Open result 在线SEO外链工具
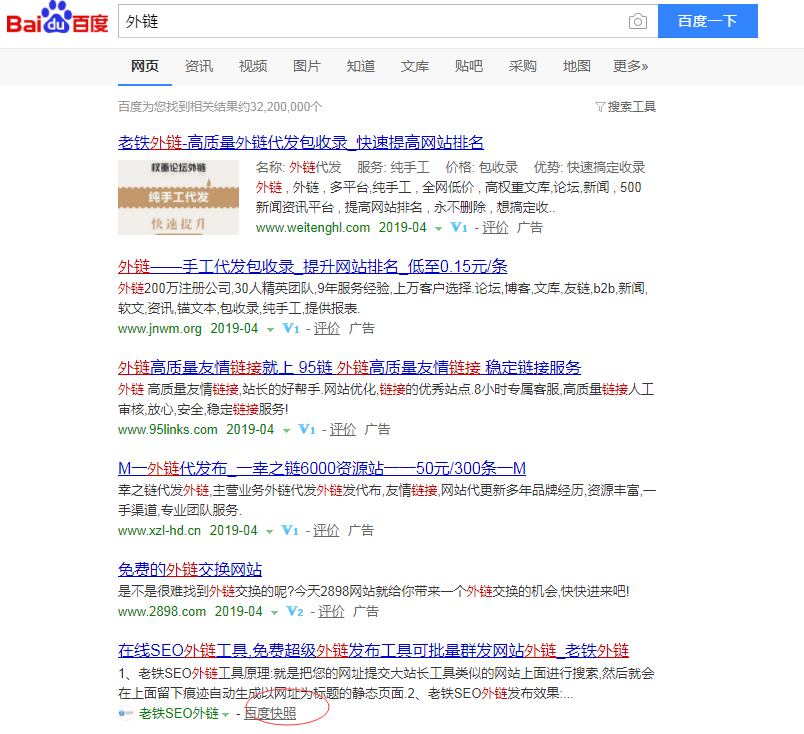Screen dimensions: 804x734 coord(373,650)
